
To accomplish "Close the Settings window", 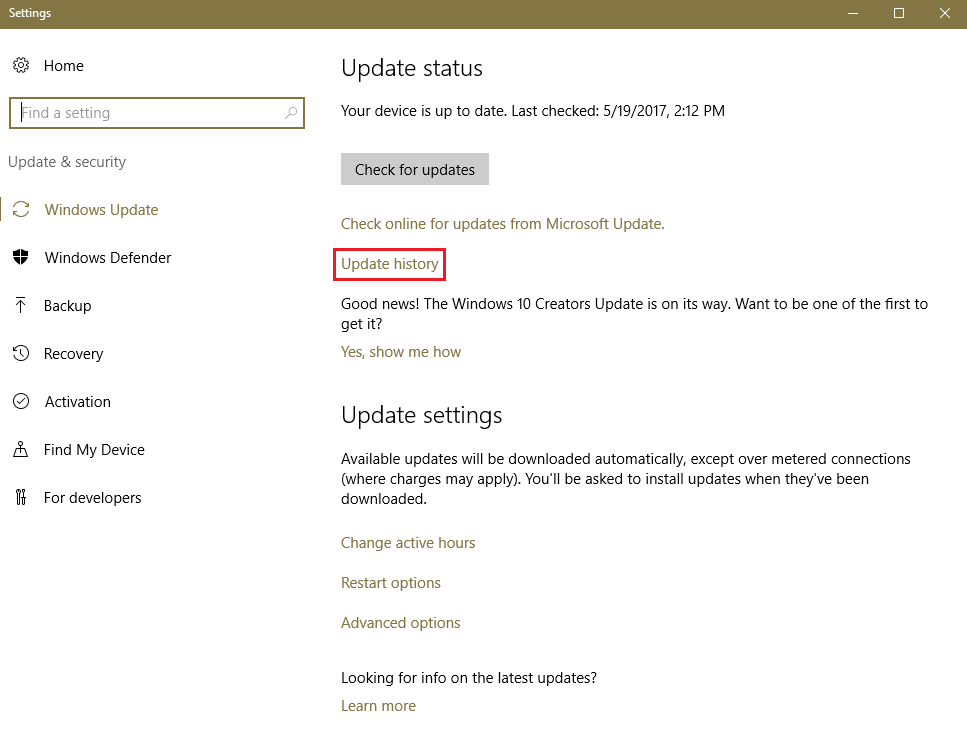I will coord(944,14).
